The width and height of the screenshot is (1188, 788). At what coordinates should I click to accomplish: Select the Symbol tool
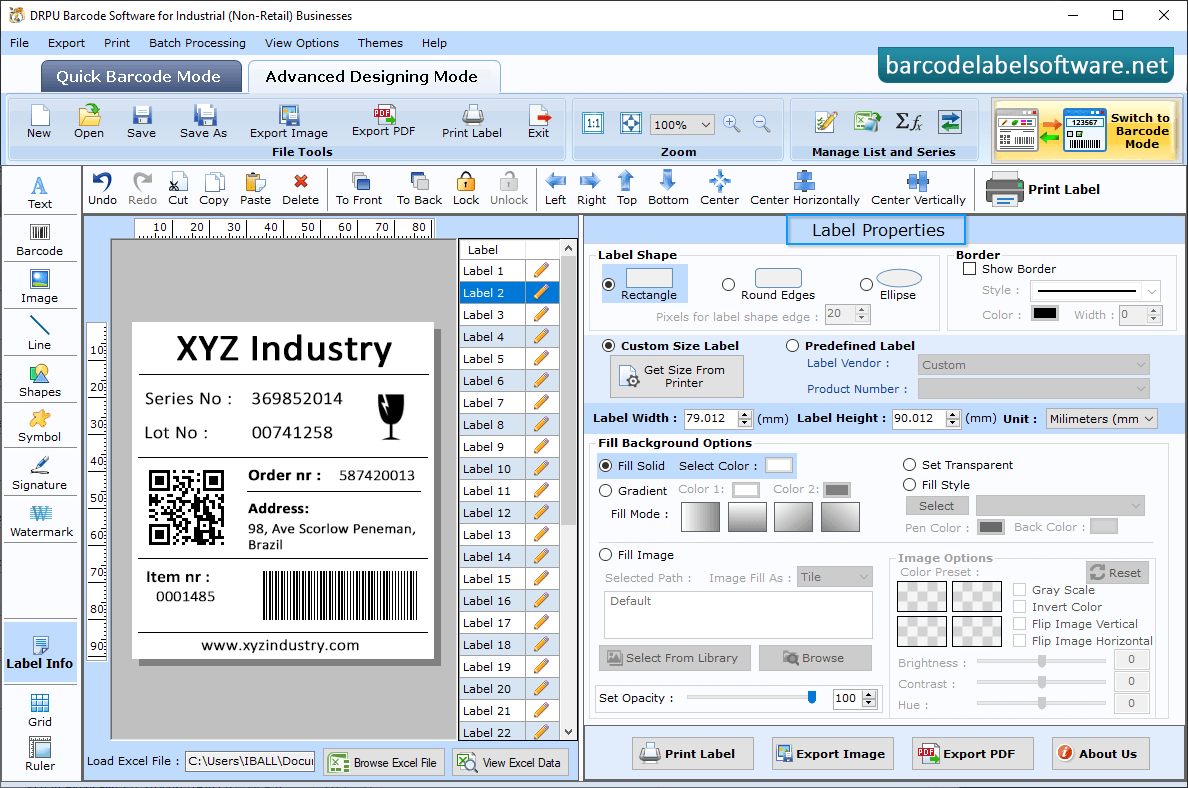pyautogui.click(x=39, y=427)
